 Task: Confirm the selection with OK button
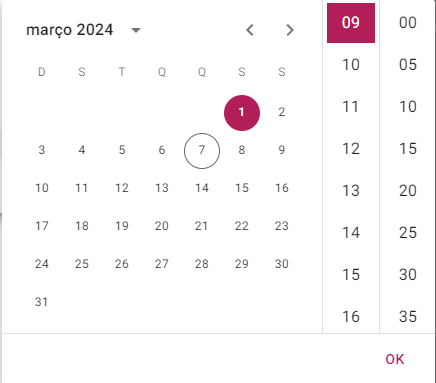click(x=395, y=359)
